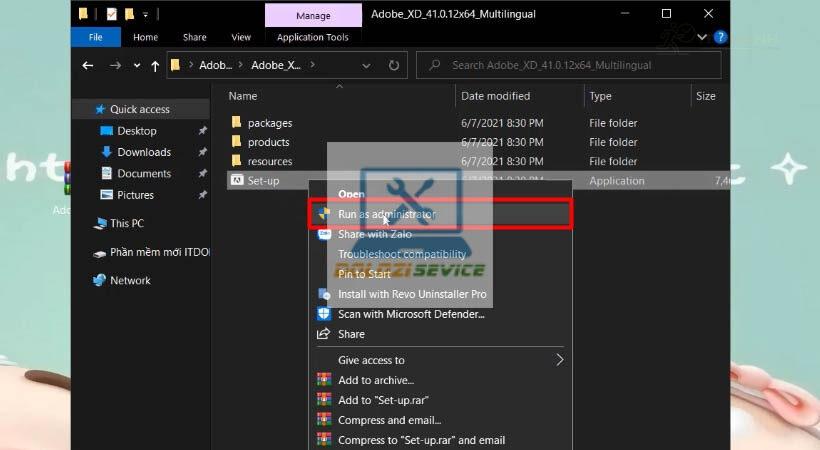Screen dimensions: 820x450
Task: Sort files by the Date modified column
Action: tap(495, 96)
